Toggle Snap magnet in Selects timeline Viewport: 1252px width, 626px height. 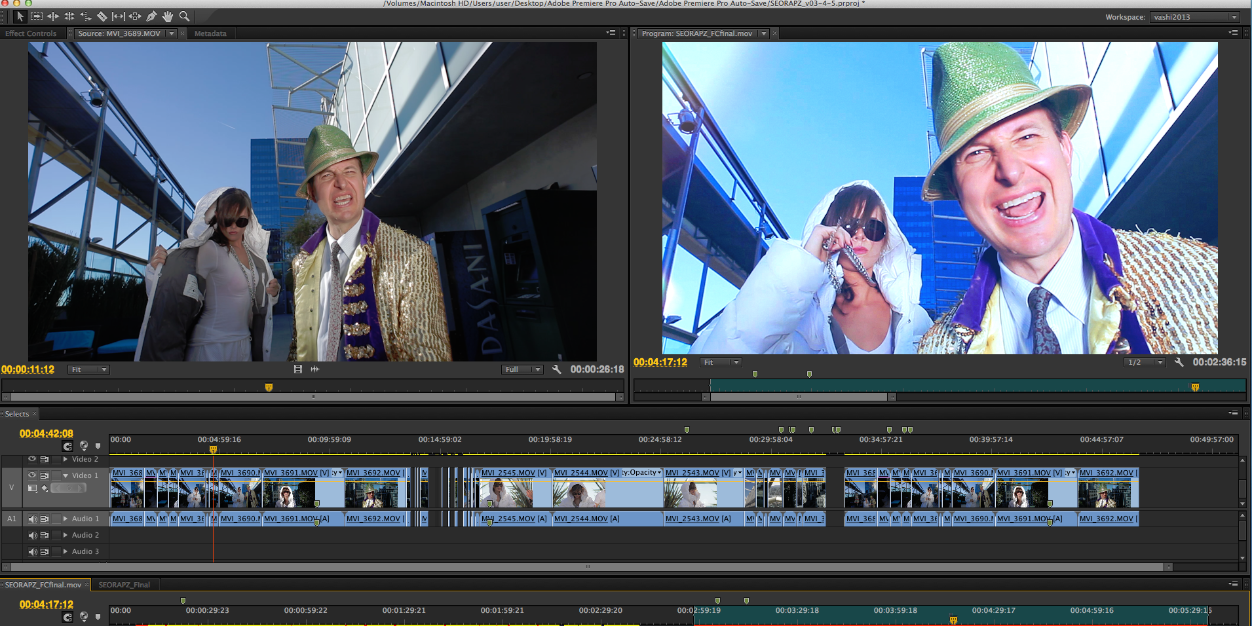(x=67, y=446)
